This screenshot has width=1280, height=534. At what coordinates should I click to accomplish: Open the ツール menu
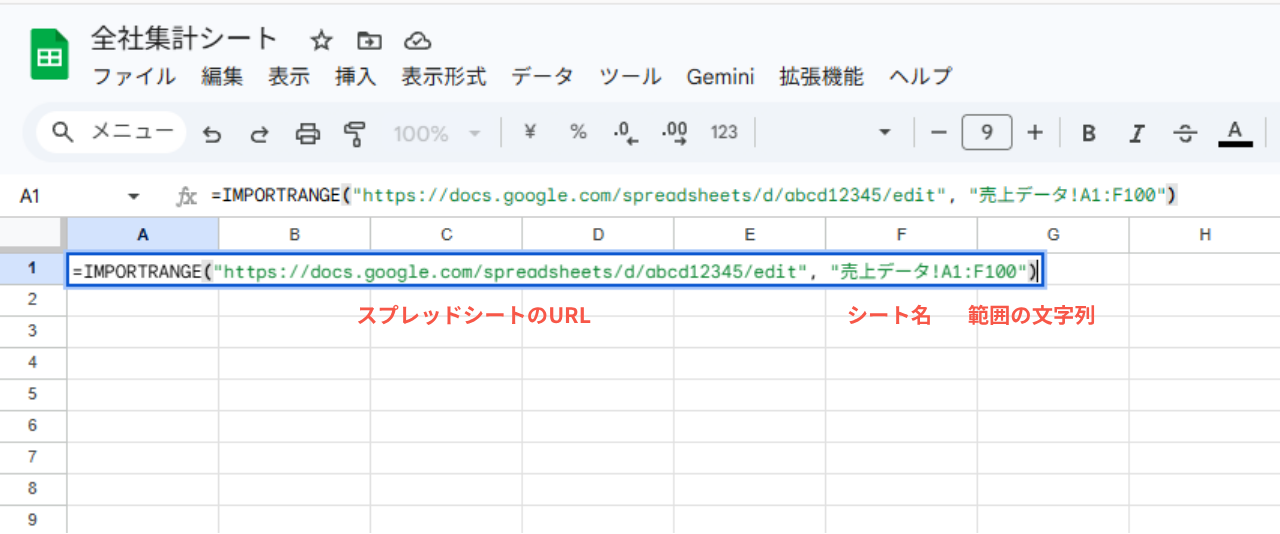630,76
